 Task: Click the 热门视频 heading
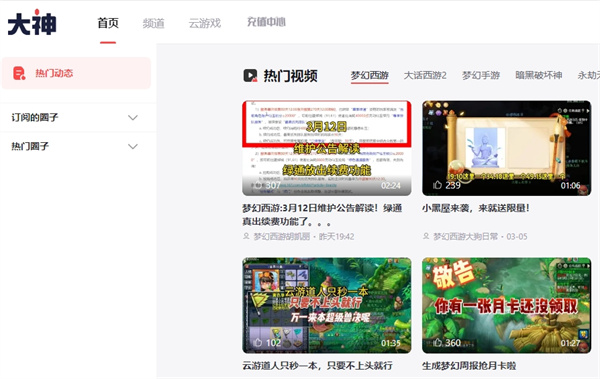pos(290,76)
